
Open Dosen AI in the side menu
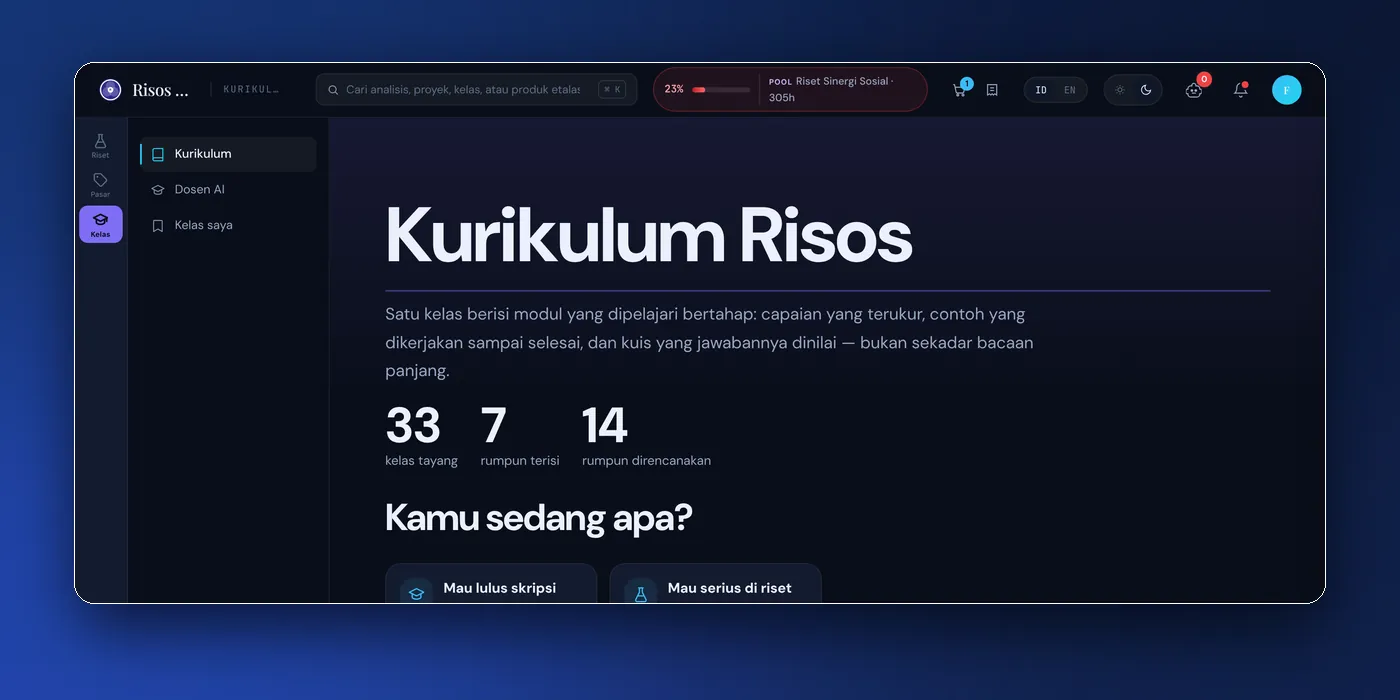[228, 189]
